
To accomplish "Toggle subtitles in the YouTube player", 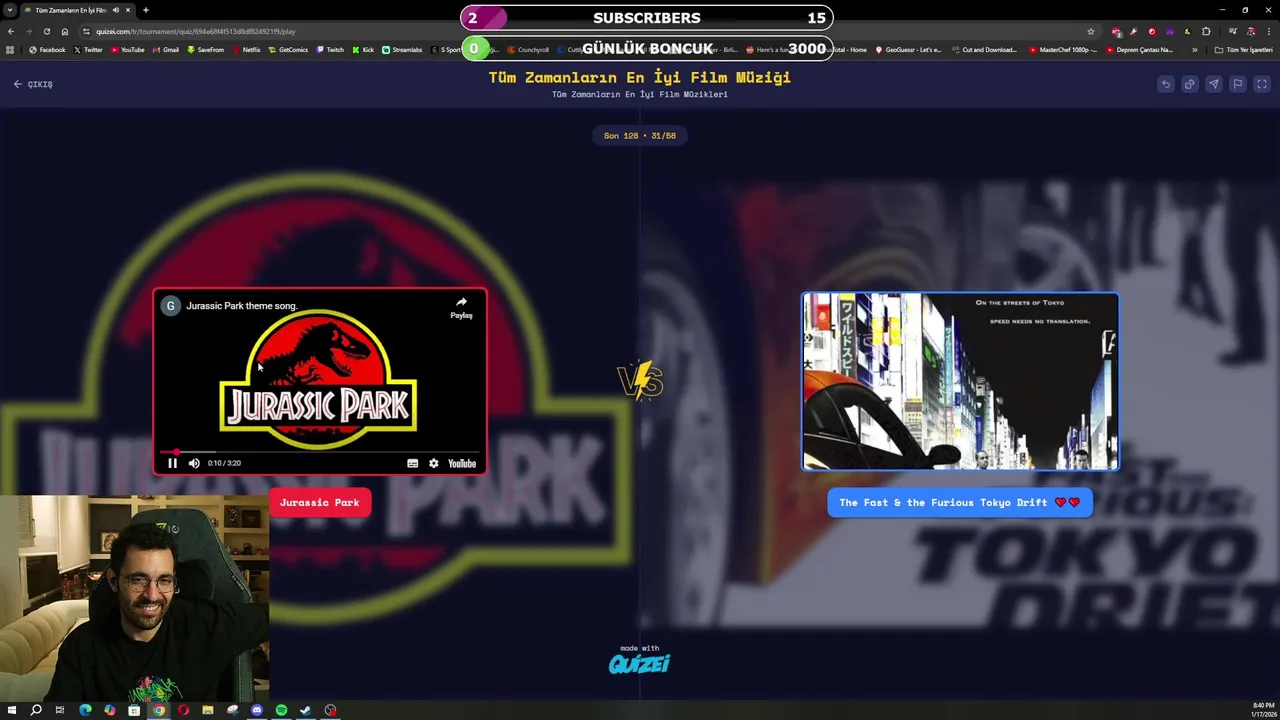I will [x=412, y=463].
